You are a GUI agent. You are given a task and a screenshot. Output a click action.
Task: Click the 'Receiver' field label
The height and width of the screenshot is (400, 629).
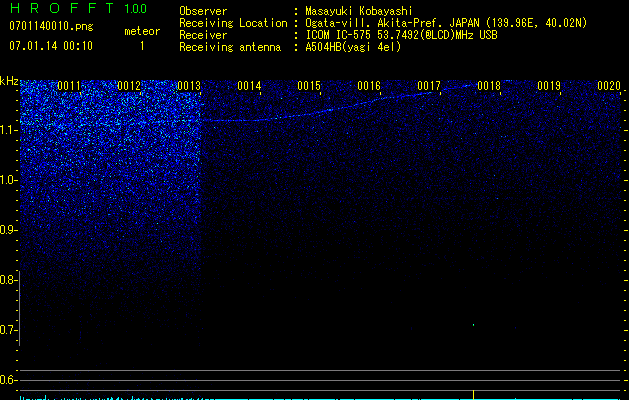point(203,35)
